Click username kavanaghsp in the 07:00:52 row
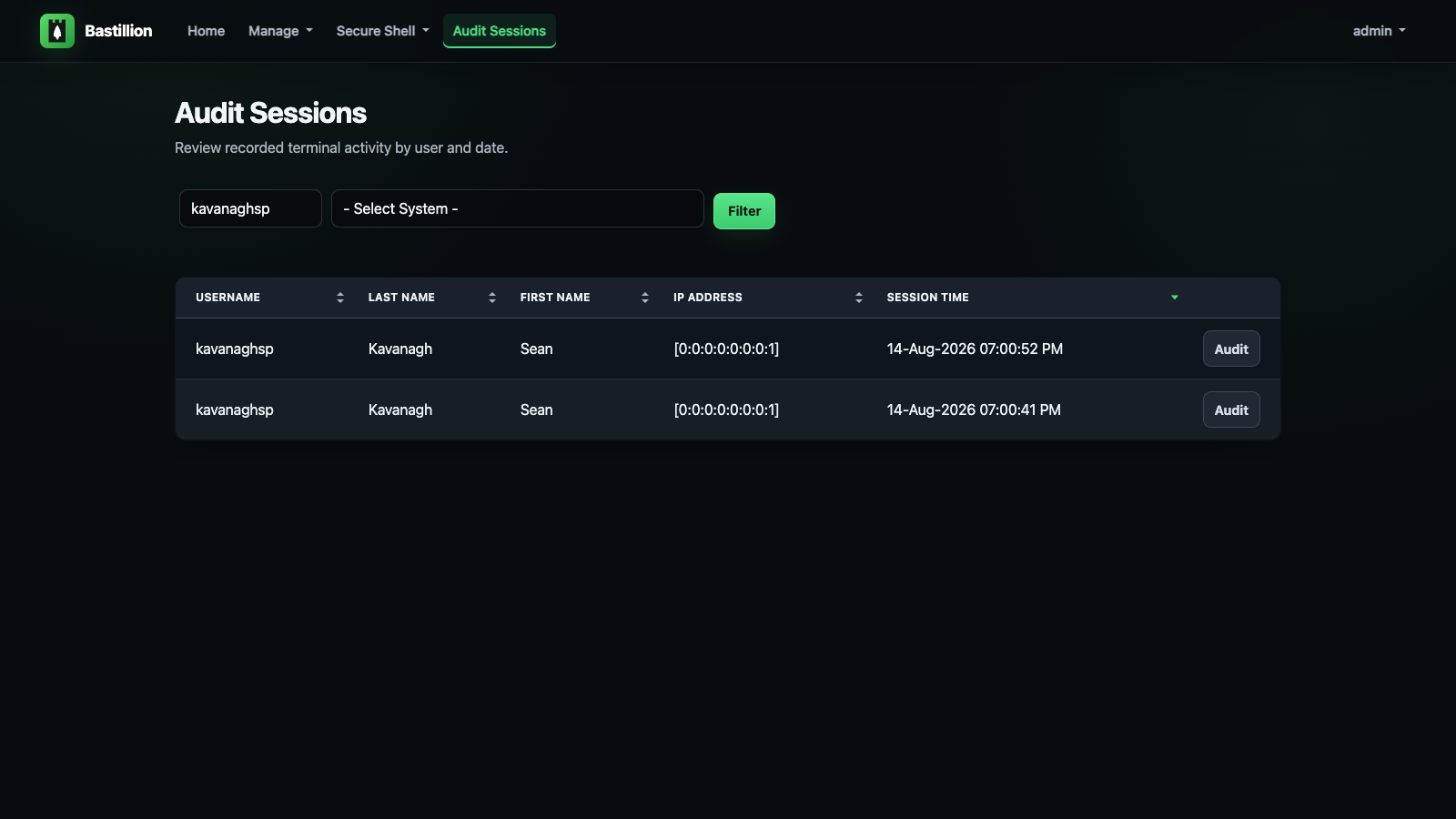Image resolution: width=1456 pixels, height=819 pixels. pyautogui.click(x=235, y=349)
